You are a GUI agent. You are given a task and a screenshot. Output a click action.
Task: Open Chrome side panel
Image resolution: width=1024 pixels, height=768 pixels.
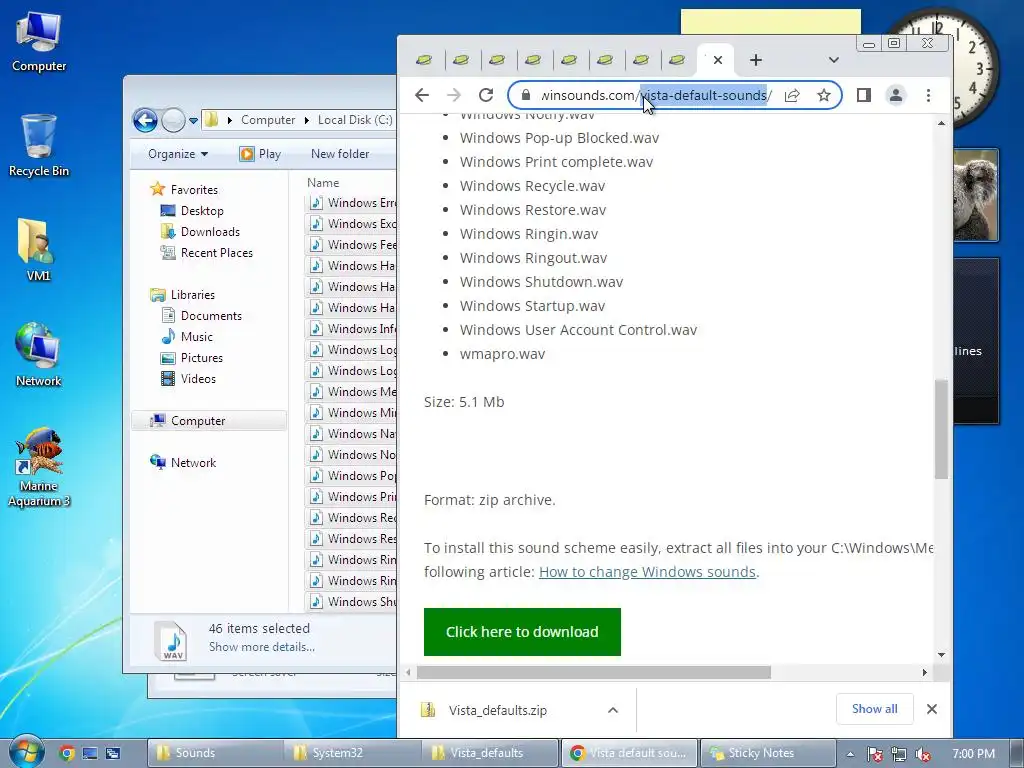point(863,95)
